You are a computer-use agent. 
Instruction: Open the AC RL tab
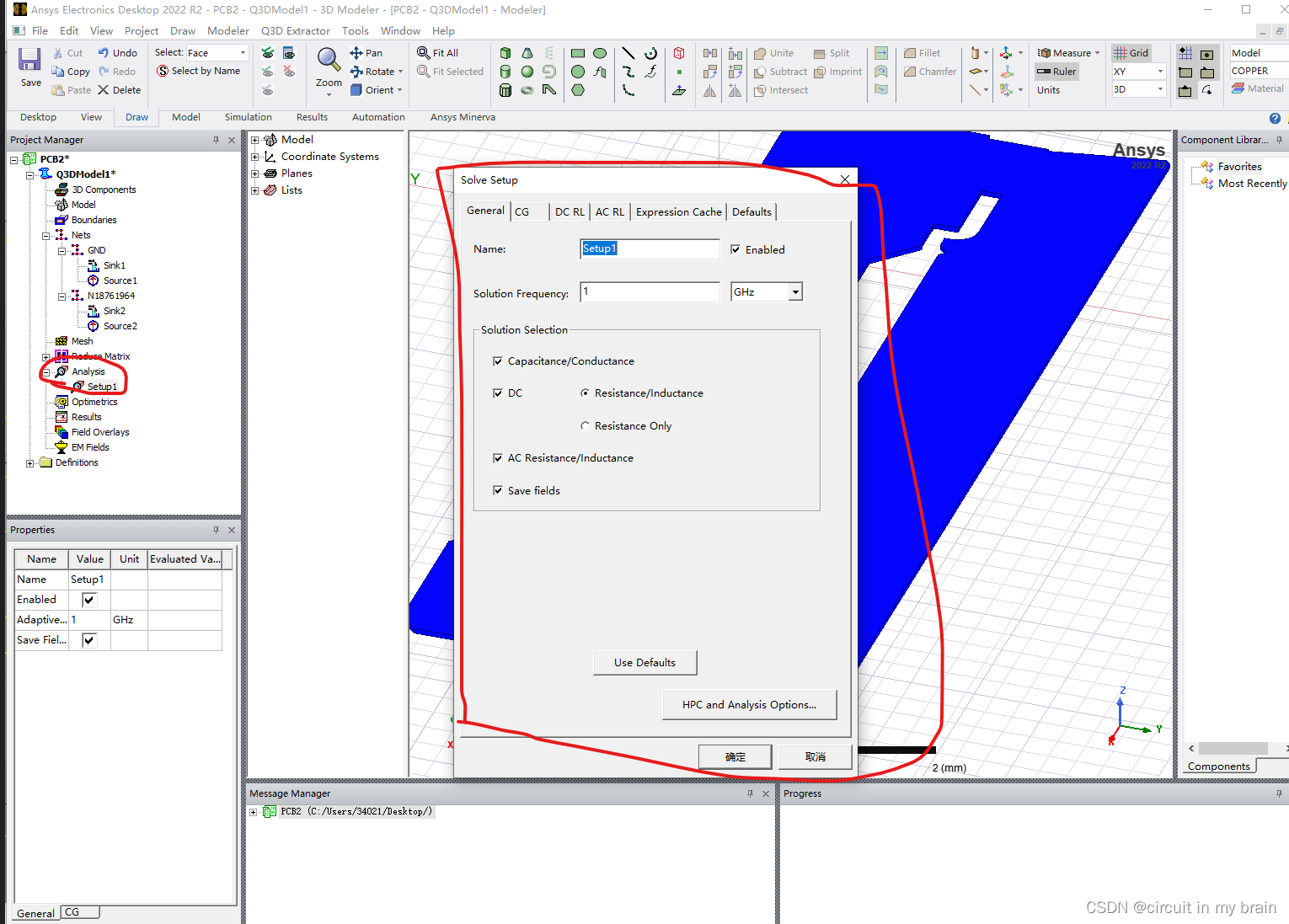coord(610,212)
